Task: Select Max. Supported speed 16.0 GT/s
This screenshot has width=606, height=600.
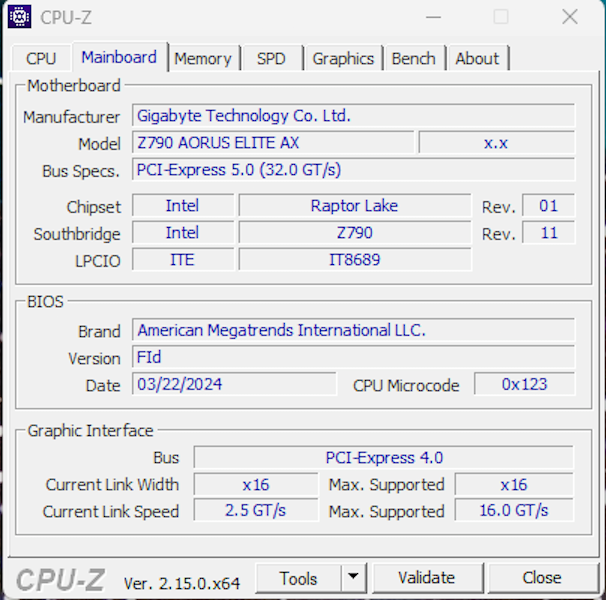Action: tap(514, 510)
